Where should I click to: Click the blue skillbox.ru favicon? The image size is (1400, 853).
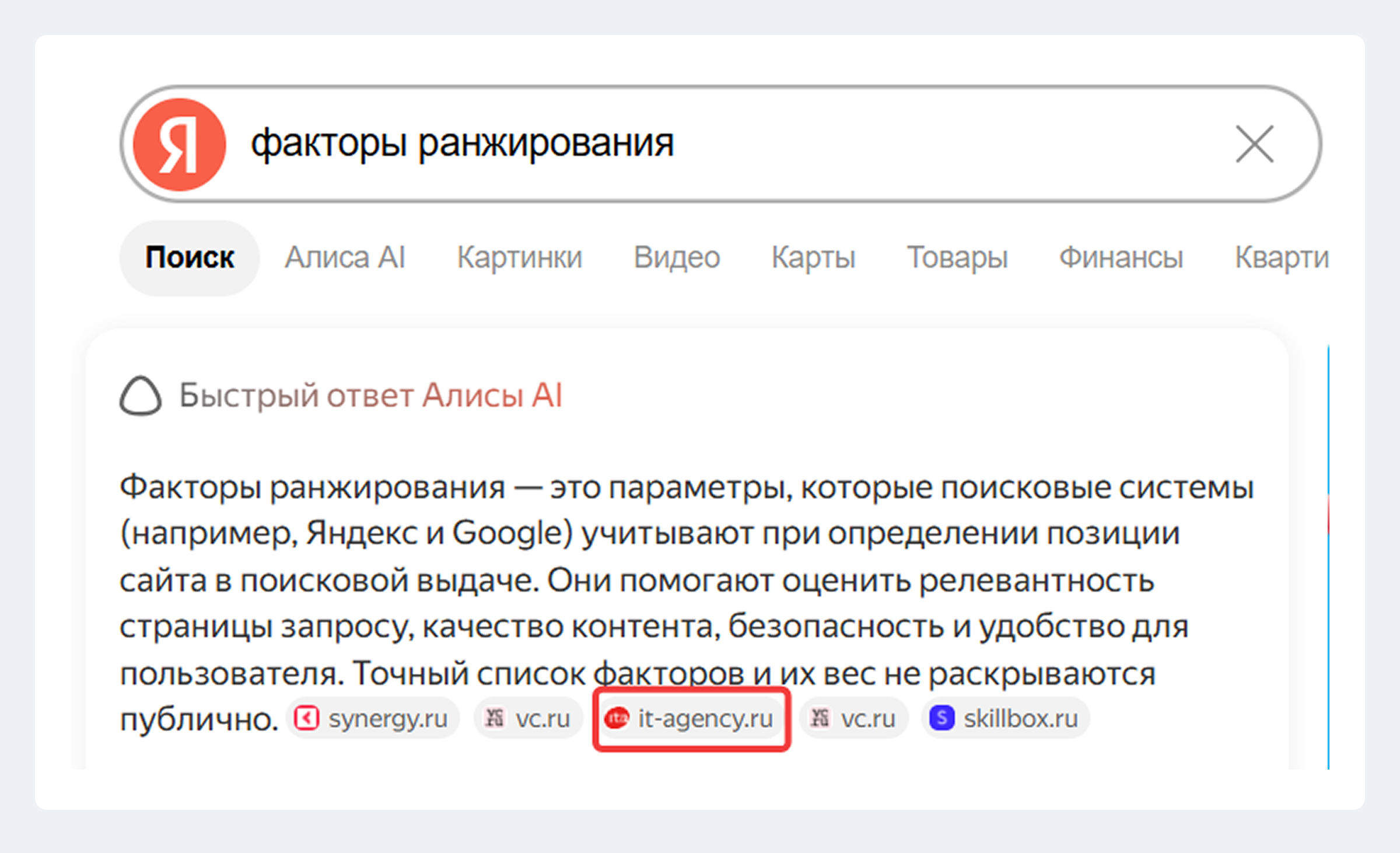coord(942,718)
